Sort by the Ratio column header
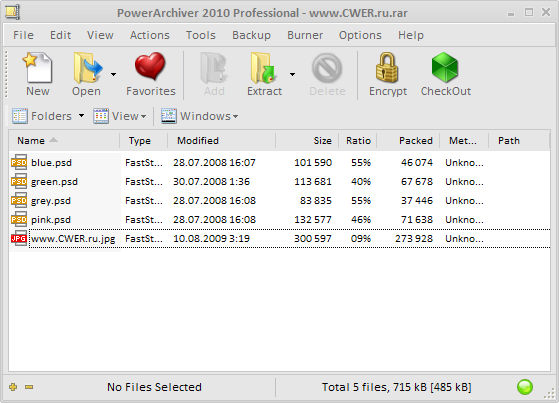Viewport: 559px width, 403px height. pyautogui.click(x=358, y=141)
